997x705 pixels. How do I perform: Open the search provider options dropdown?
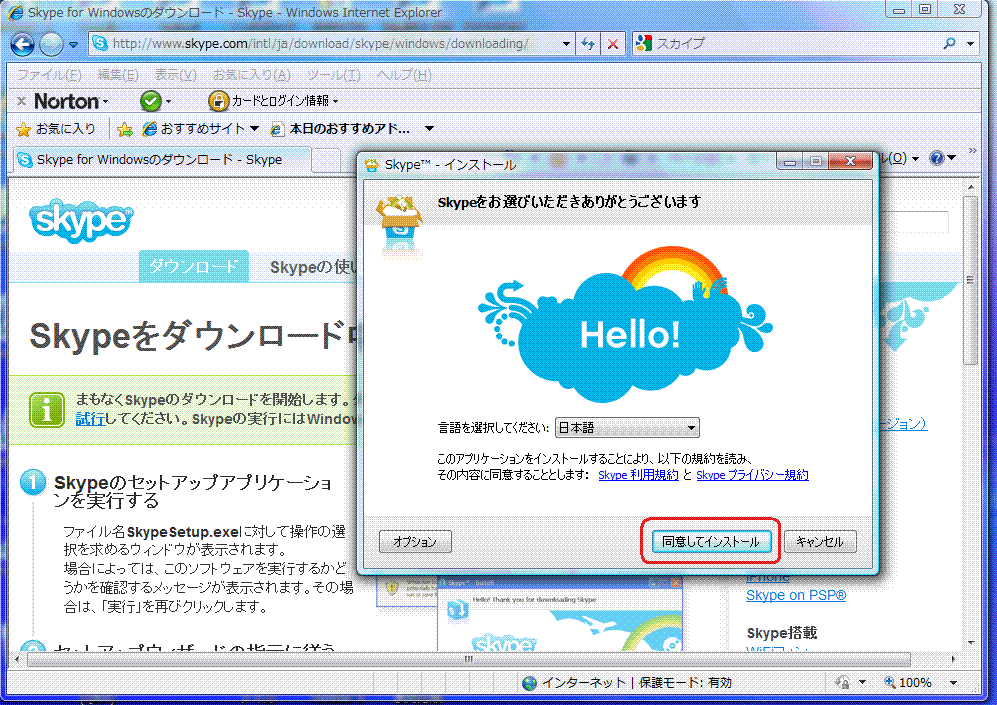[x=970, y=44]
